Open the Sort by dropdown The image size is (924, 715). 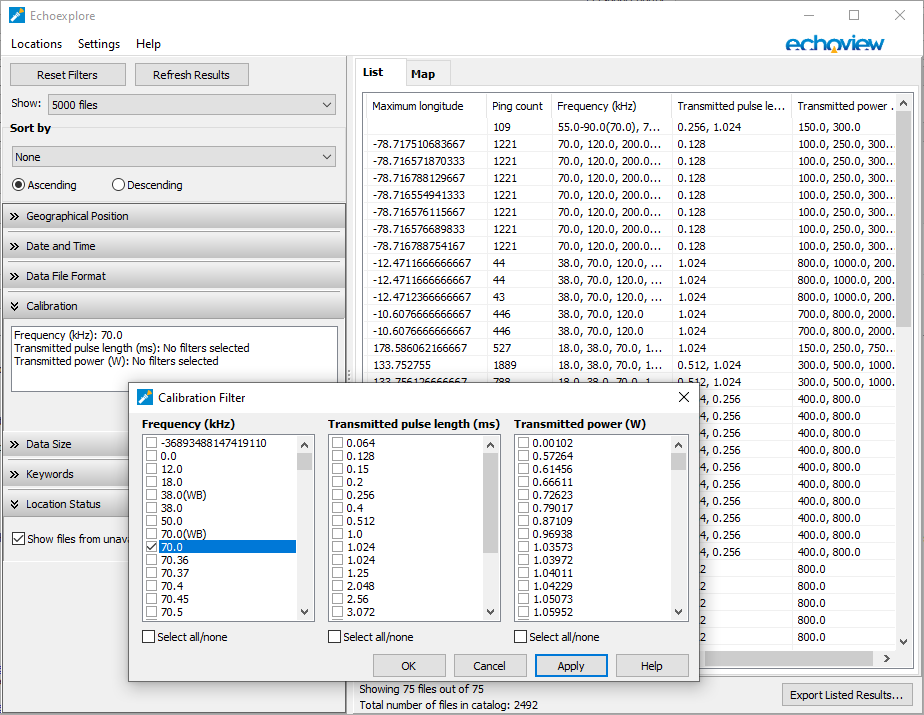pos(174,157)
